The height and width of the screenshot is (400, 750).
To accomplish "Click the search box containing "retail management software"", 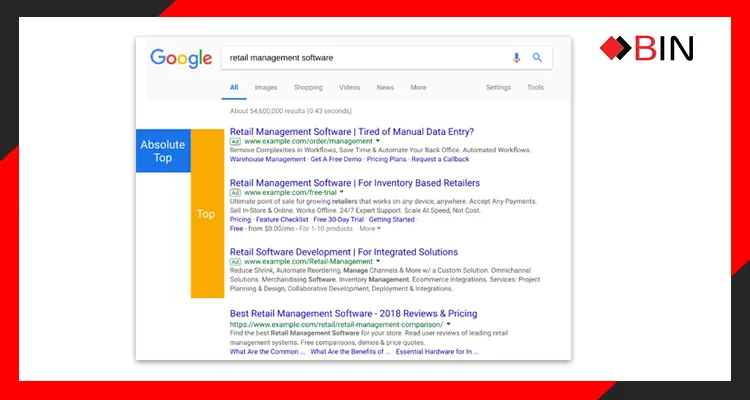I will click(360, 58).
